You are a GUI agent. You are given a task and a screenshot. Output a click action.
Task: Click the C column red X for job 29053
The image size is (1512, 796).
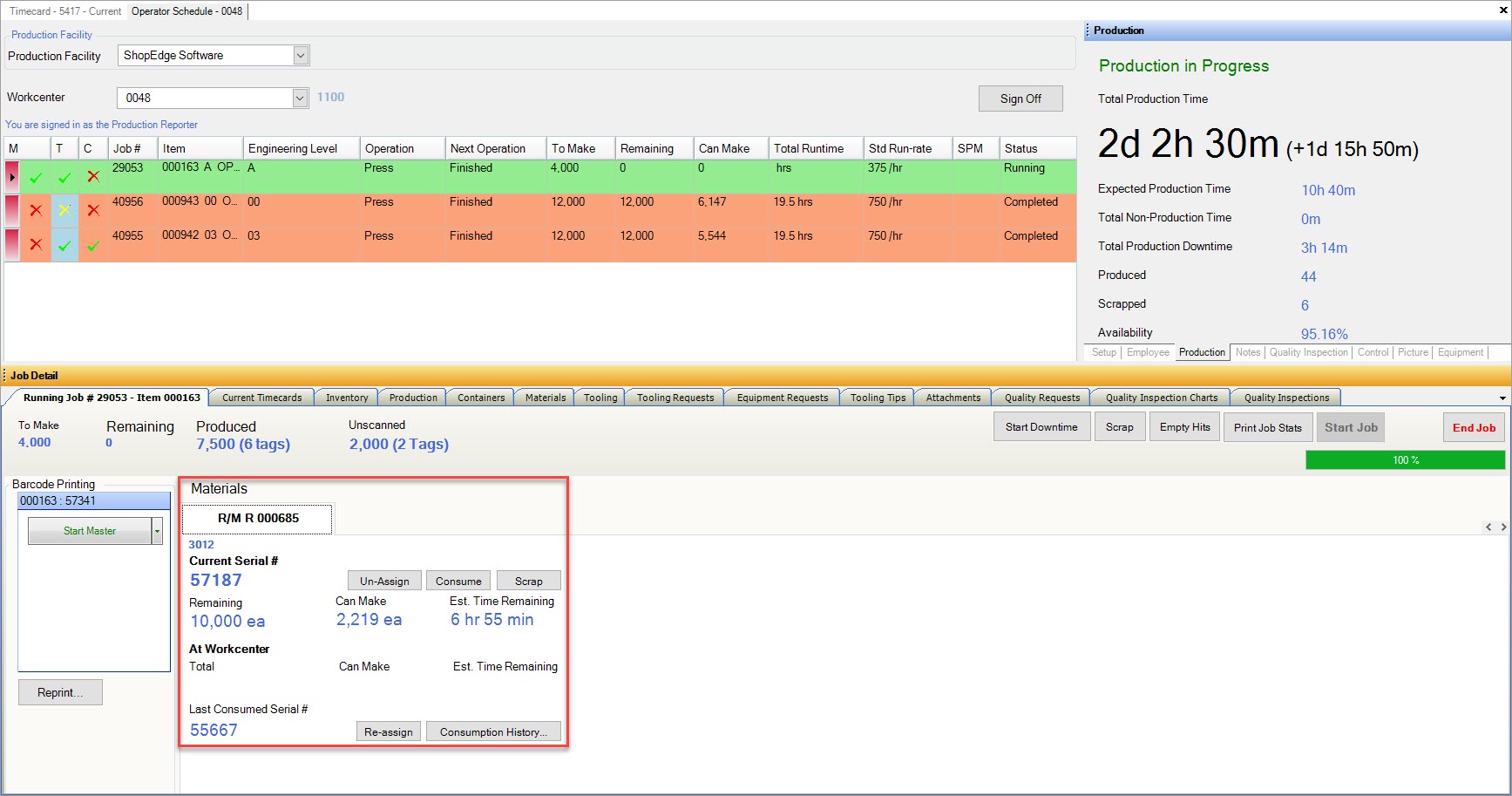pos(93,176)
